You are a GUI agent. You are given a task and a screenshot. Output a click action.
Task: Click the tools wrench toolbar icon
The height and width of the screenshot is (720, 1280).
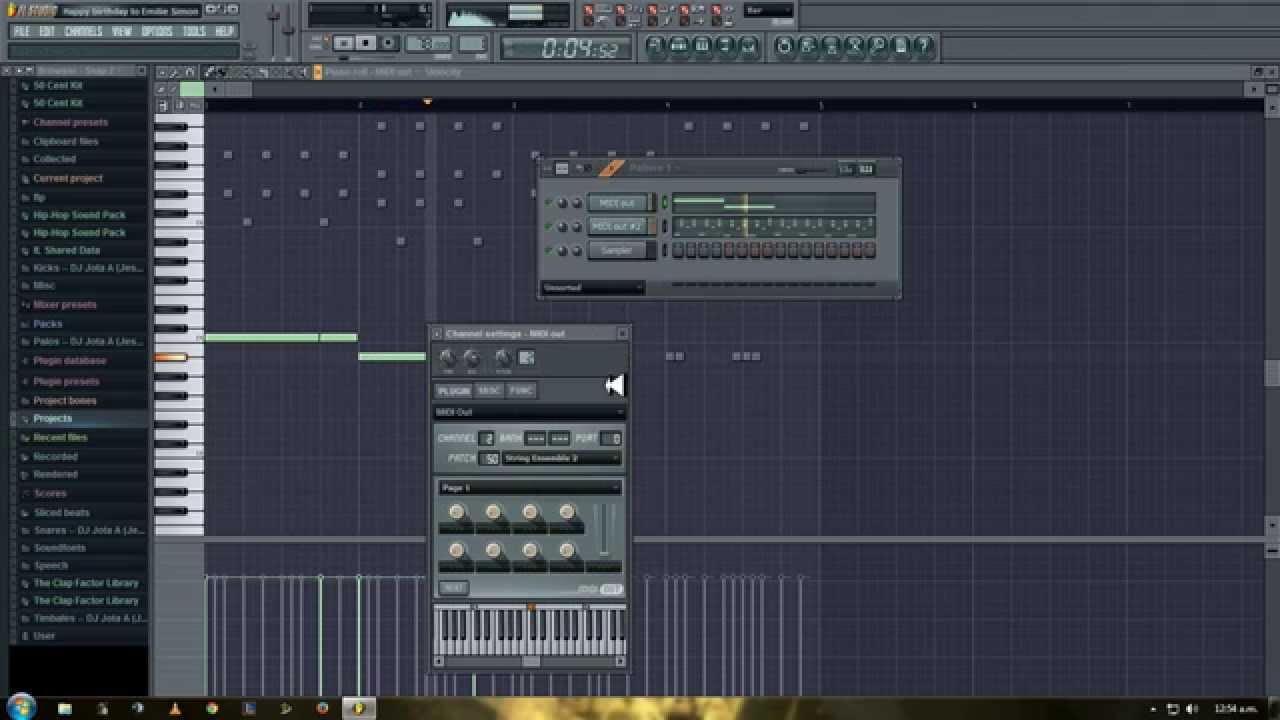point(854,45)
